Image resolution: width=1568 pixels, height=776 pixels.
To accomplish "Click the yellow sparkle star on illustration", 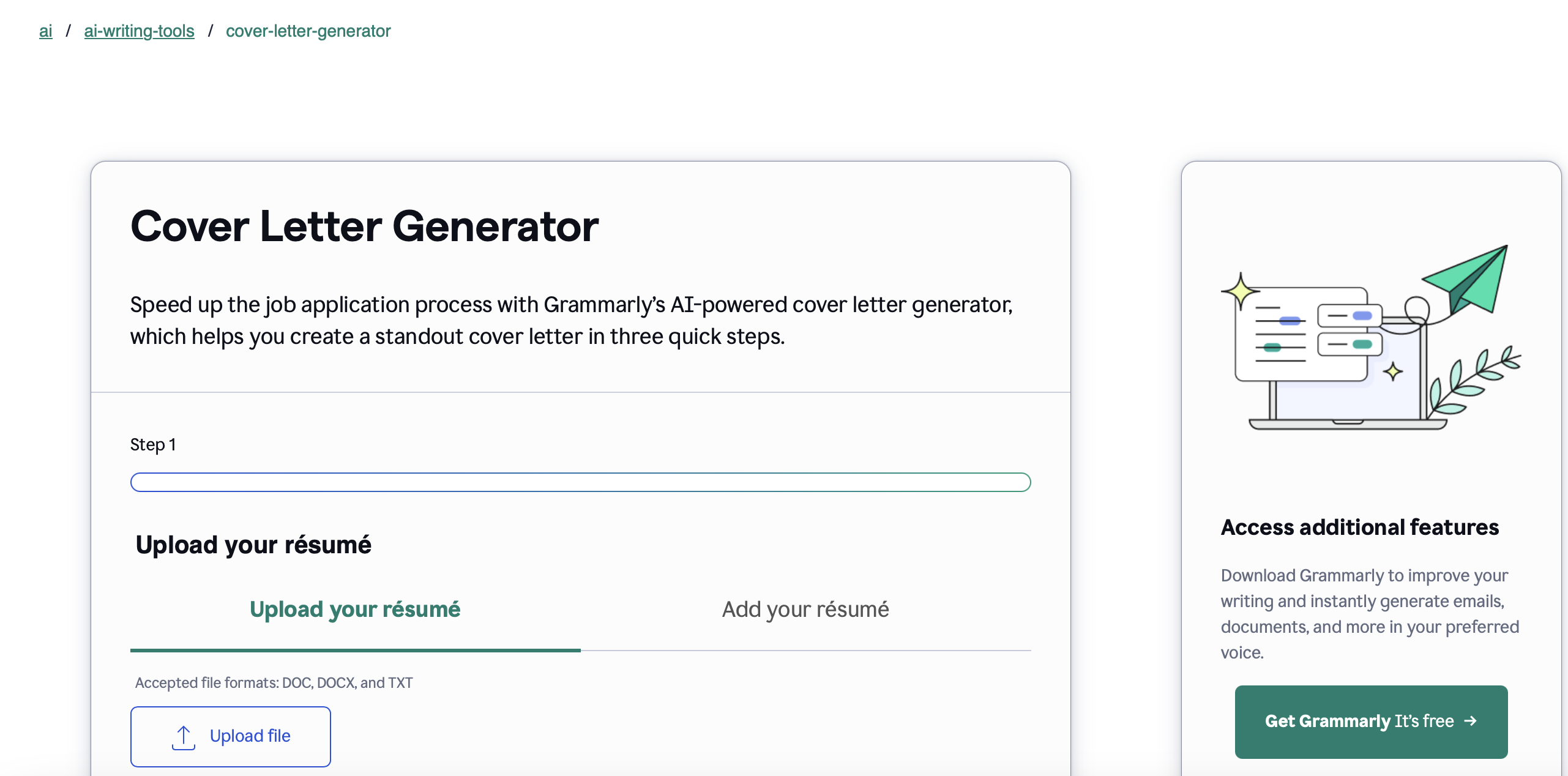I will pyautogui.click(x=1240, y=291).
